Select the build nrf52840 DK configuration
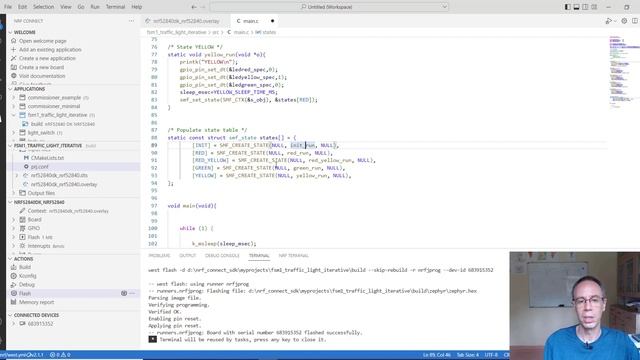The width and height of the screenshot is (640, 360). pos(63,124)
